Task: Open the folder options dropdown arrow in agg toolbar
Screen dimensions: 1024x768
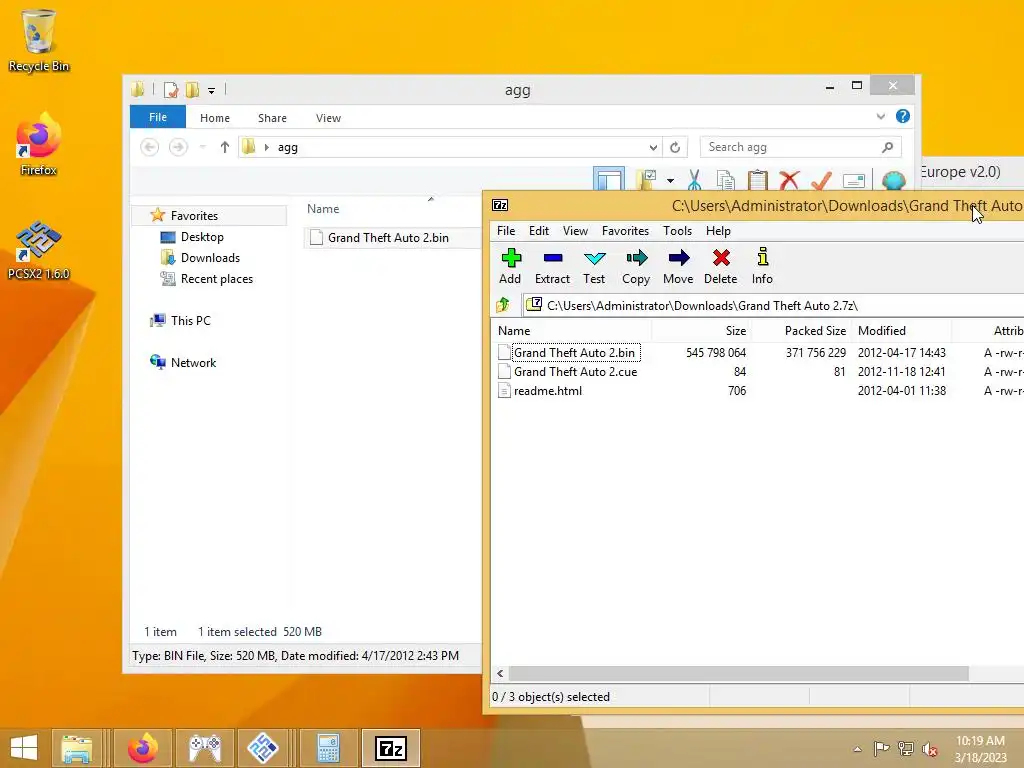Action: click(x=670, y=180)
